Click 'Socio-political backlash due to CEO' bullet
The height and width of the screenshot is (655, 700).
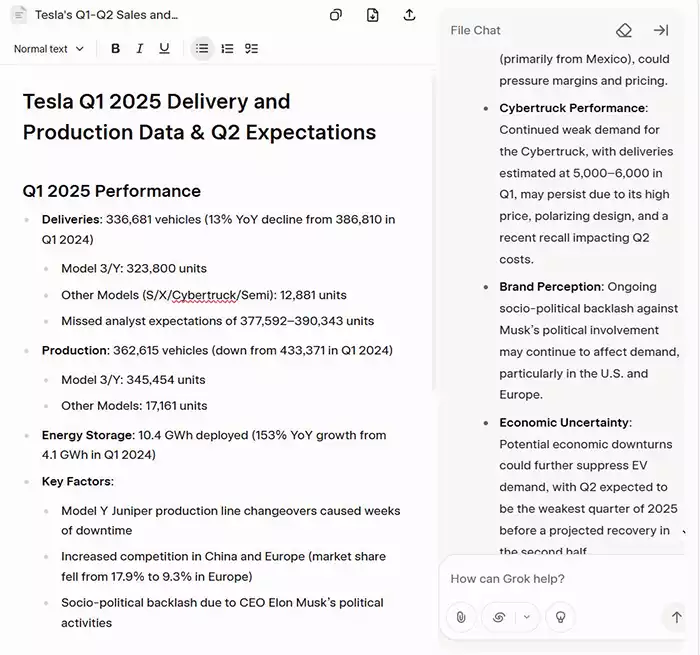pos(222,613)
